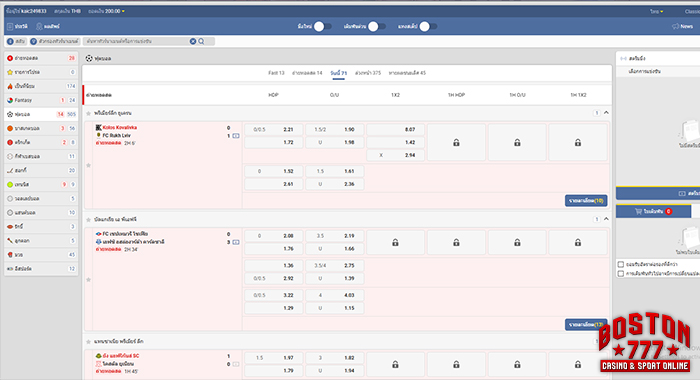Toggle the middle switch in the blue header

[376, 26]
